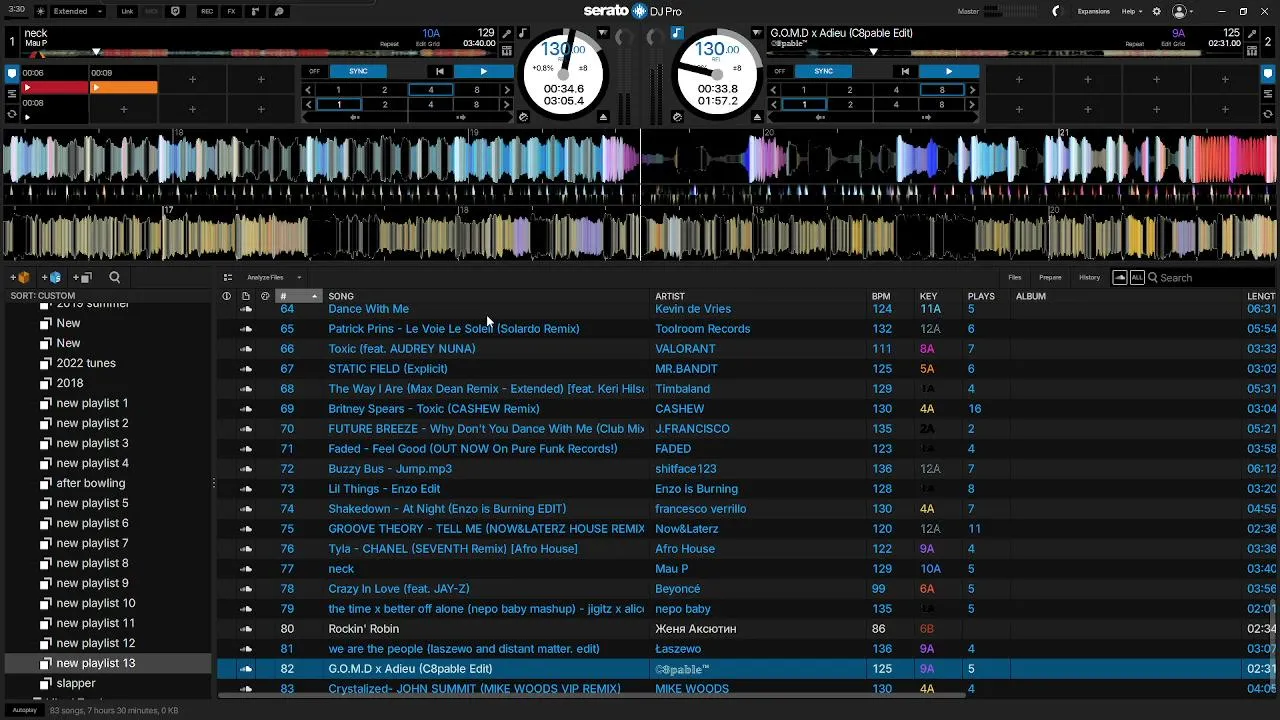
Task: Open the Files panel tab
Action: 1015,277
